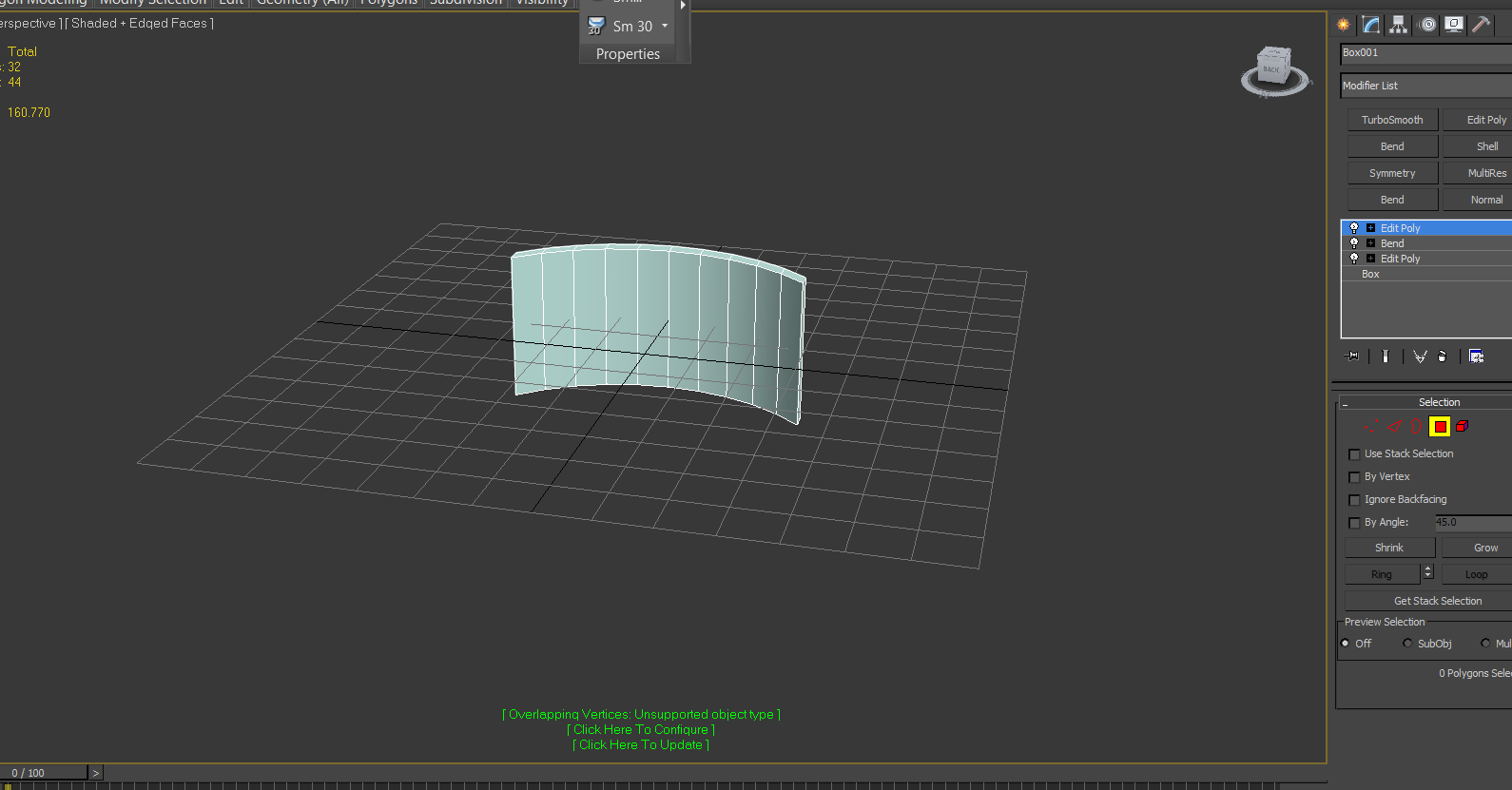Click the Pin Stack icon

coord(1353,356)
